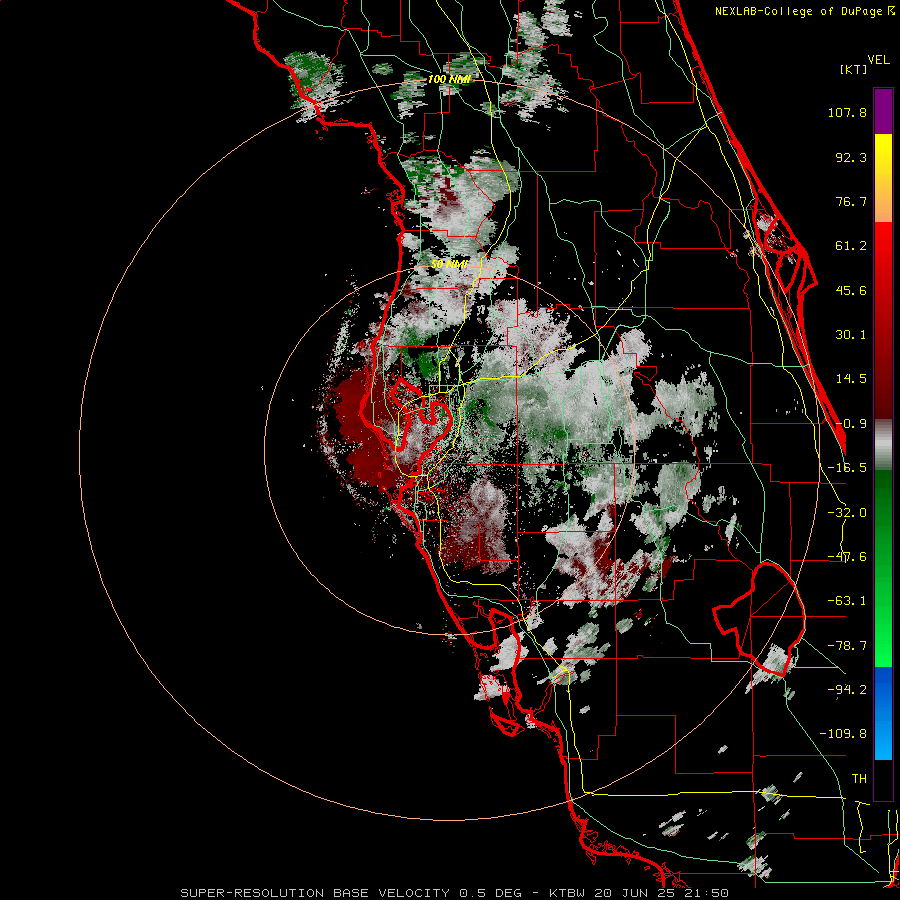Click the blue segment of the velocity color bar
The height and width of the screenshot is (900, 900).
pos(883,713)
